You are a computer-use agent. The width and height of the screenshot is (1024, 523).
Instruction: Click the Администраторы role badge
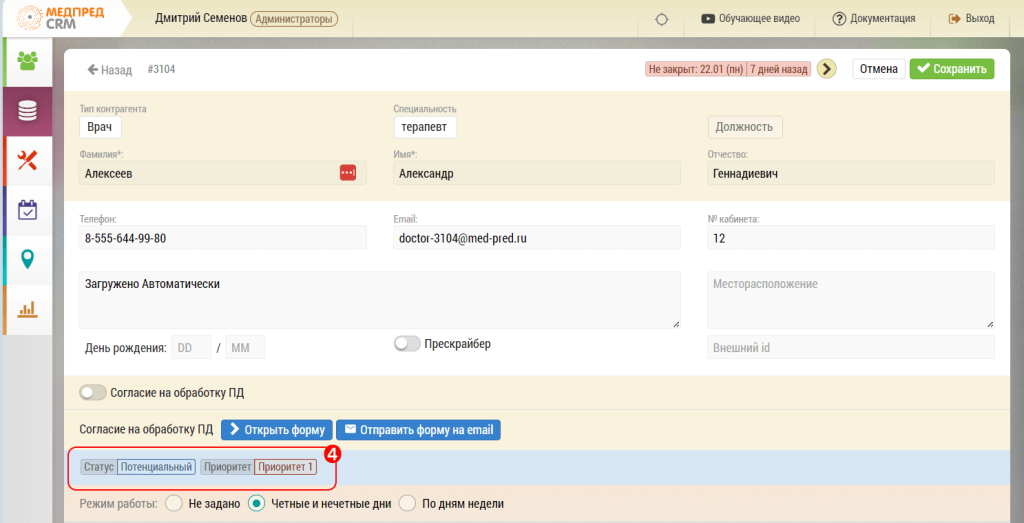point(293,19)
